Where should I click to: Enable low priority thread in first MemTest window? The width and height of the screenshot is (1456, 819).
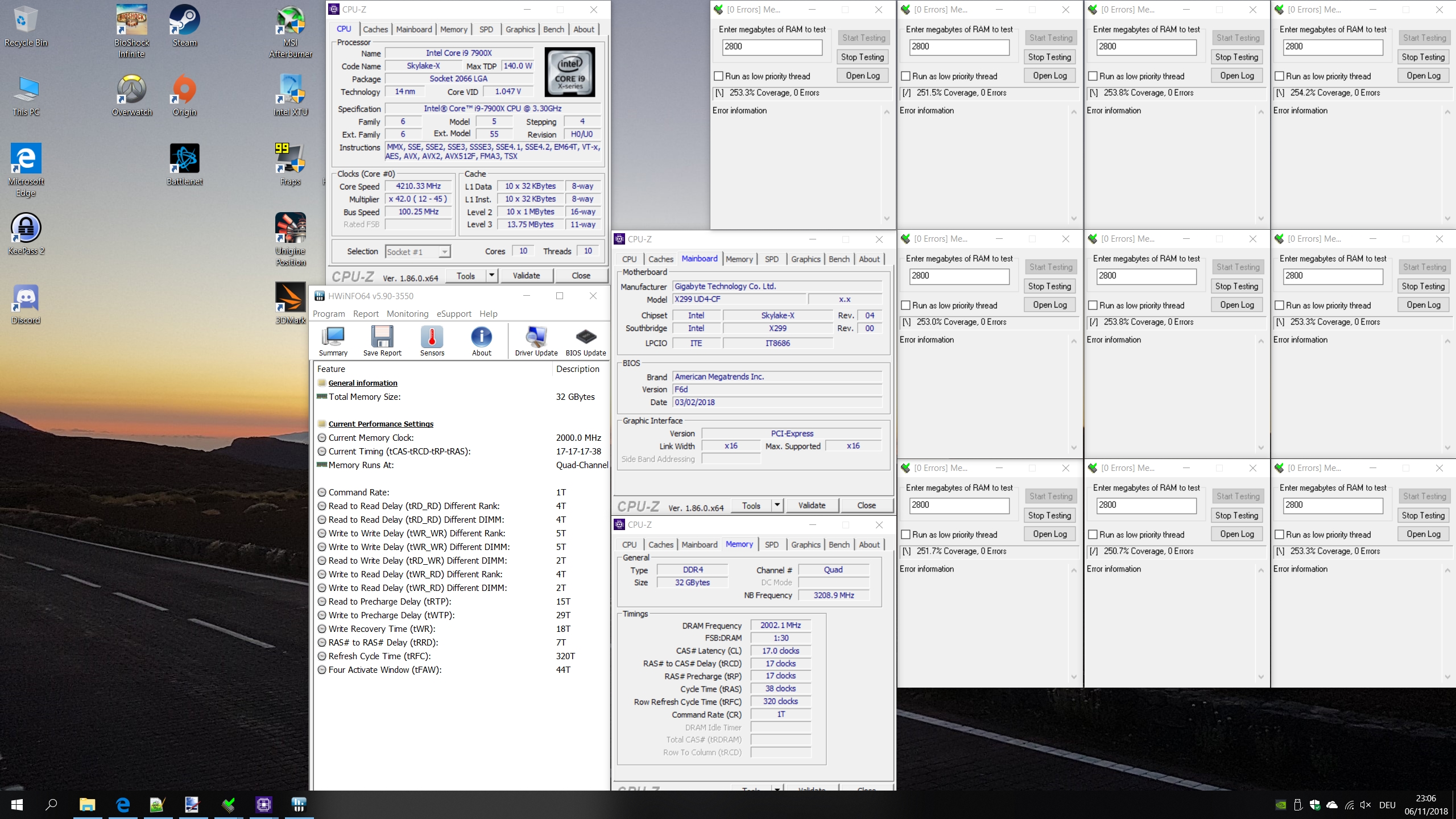click(x=719, y=76)
